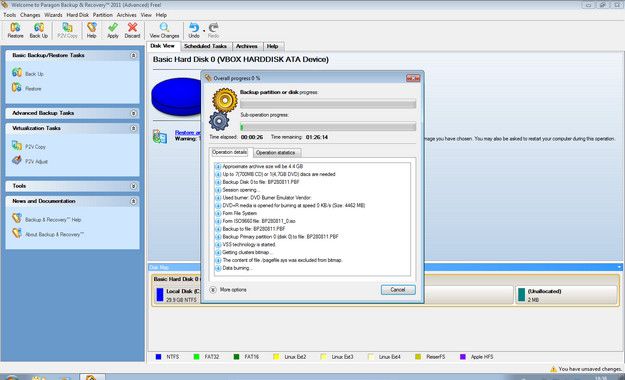Screen dimensions: 625x380
Task: Click the 'Used burner: DVD Burner Emulator' entry
Action: (267, 198)
